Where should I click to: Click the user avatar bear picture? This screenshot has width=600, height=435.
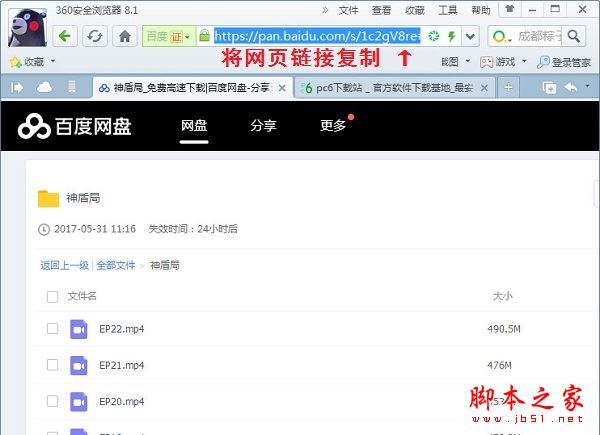coord(28,28)
